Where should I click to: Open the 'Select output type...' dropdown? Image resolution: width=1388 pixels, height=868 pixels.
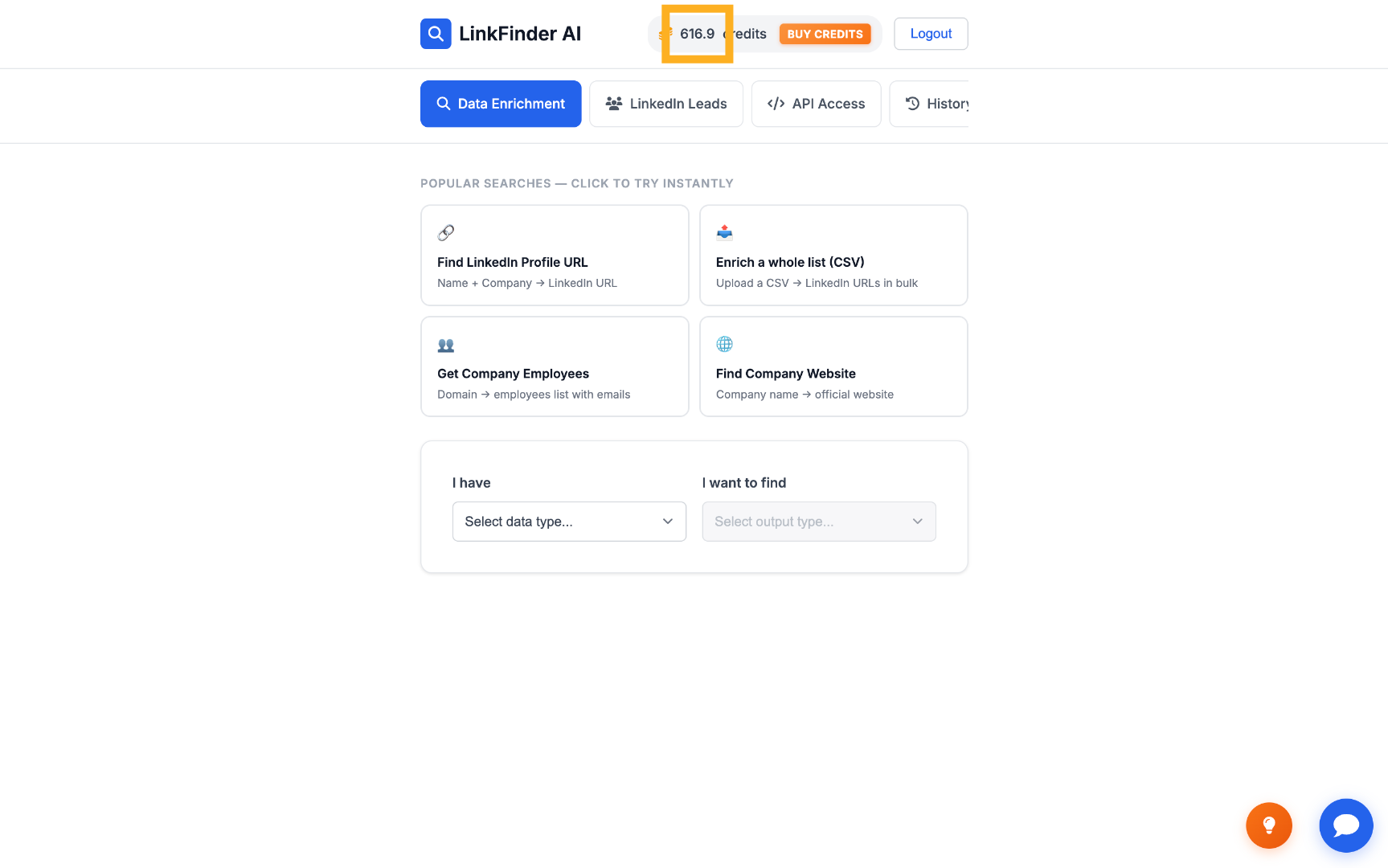819,522
